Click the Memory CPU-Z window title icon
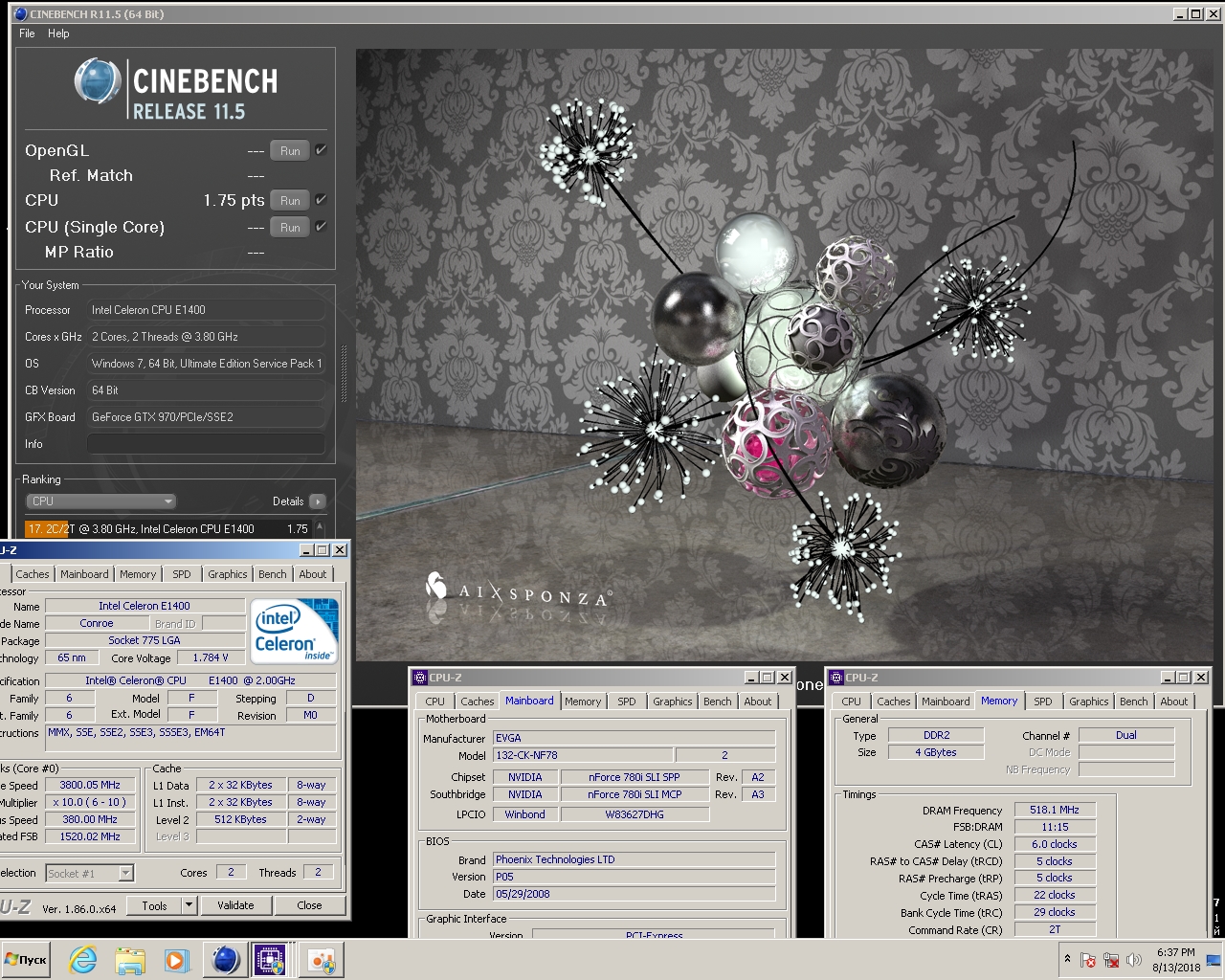 (x=835, y=678)
